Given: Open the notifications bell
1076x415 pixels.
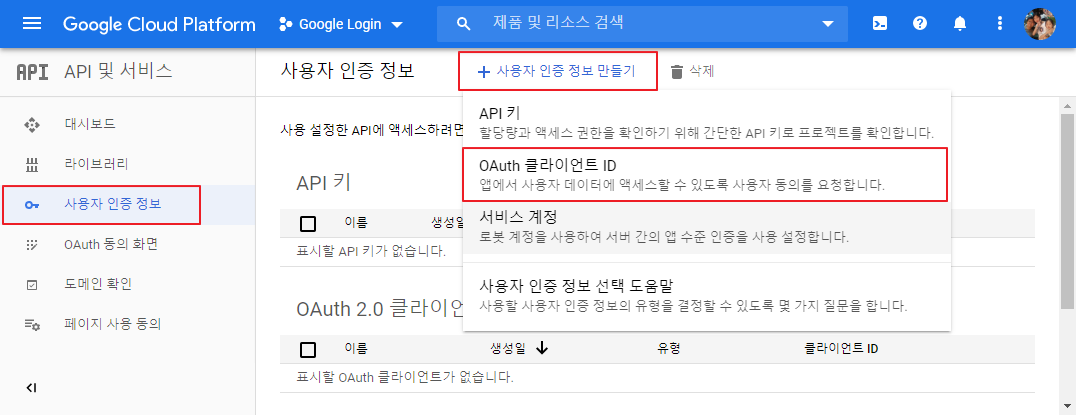Looking at the screenshot, I should click(x=959, y=24).
